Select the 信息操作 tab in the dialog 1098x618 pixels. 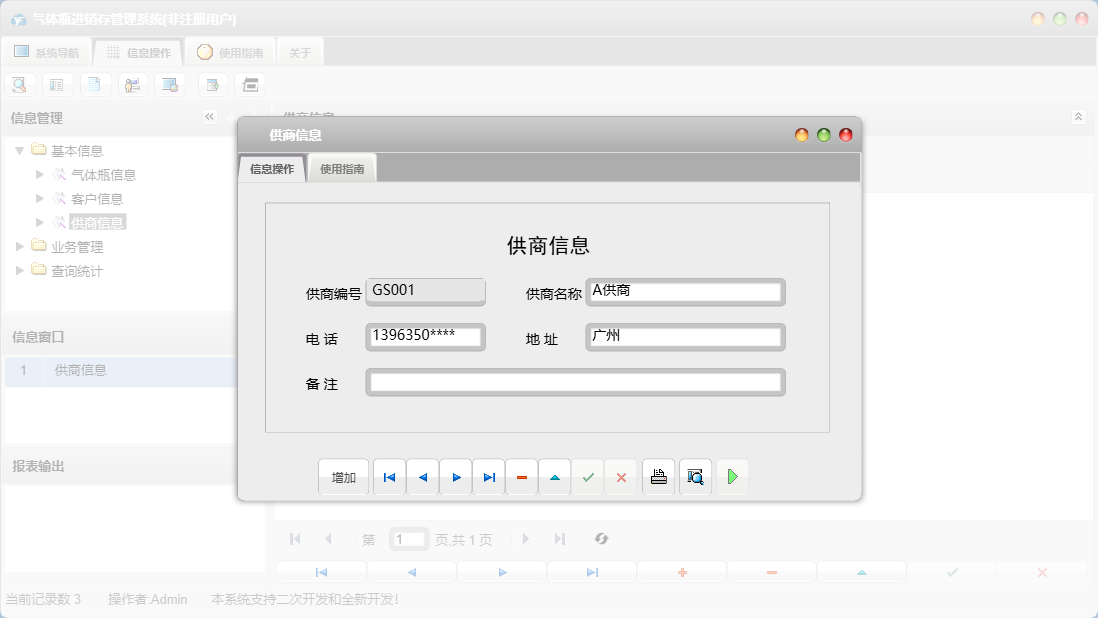[272, 169]
